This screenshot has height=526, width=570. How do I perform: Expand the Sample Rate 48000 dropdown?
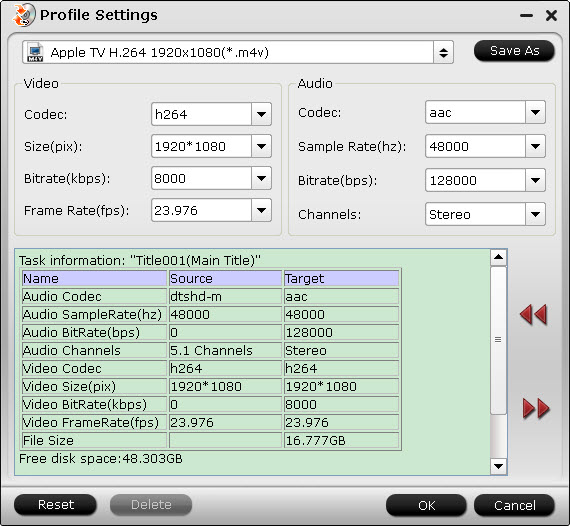click(x=535, y=146)
